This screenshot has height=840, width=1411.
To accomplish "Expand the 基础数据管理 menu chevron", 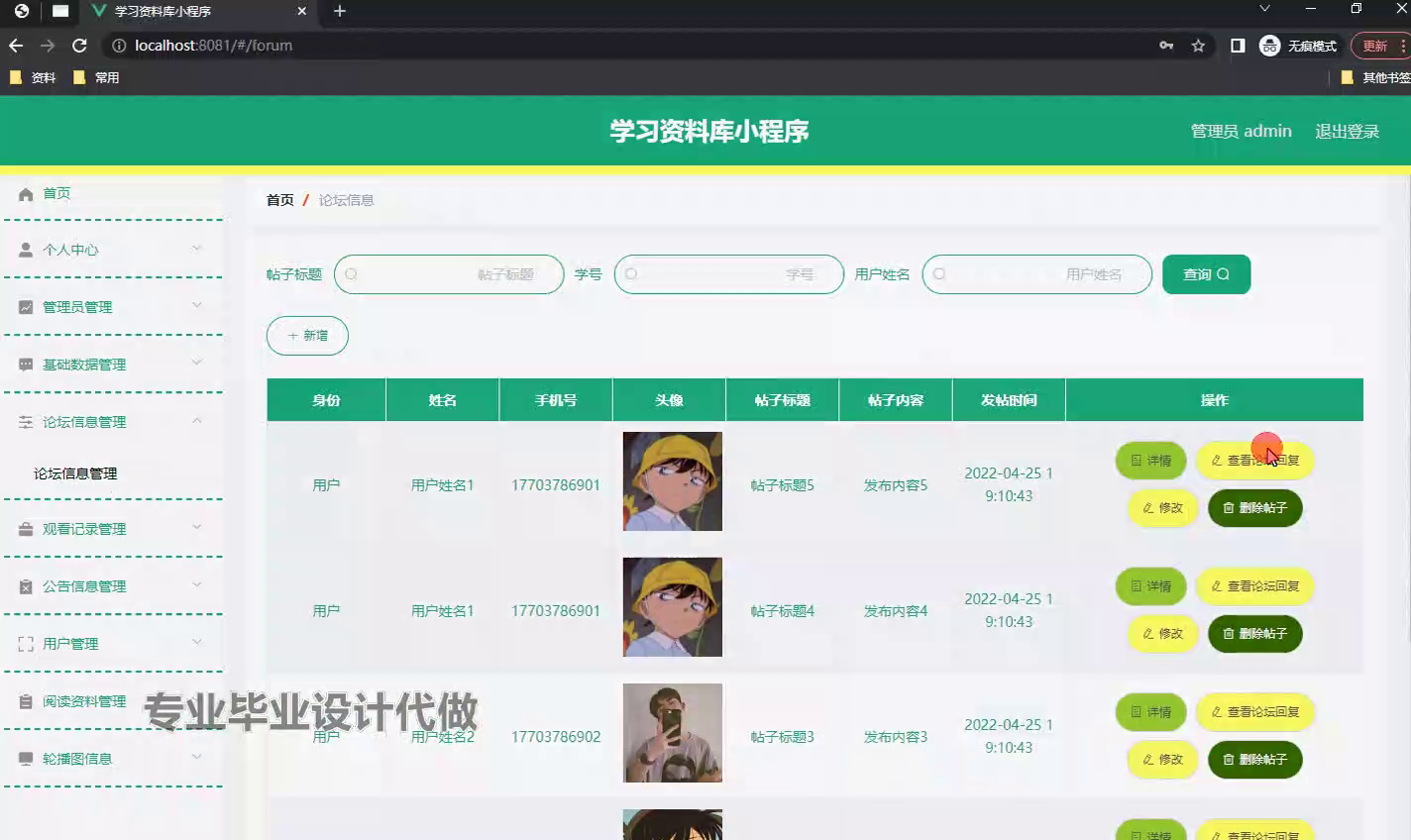I will (196, 363).
